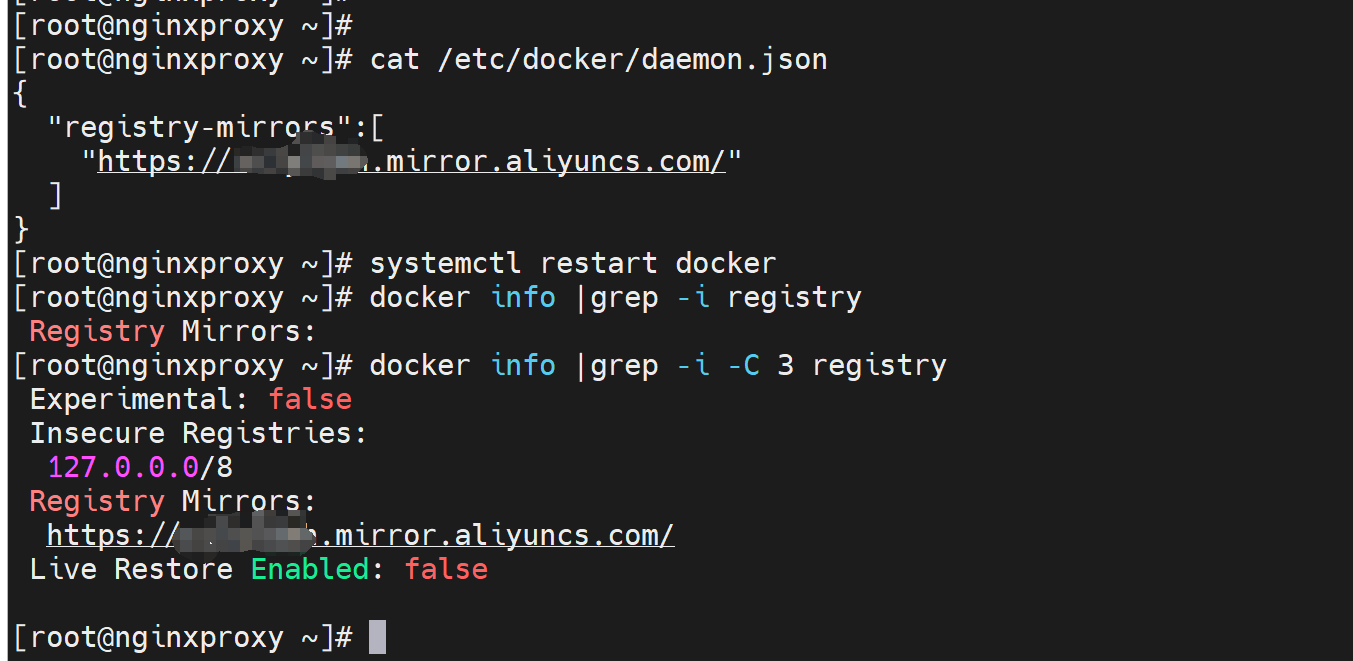Click the "Experimental:" label in the output
This screenshot has width=1353, height=661.
140,399
